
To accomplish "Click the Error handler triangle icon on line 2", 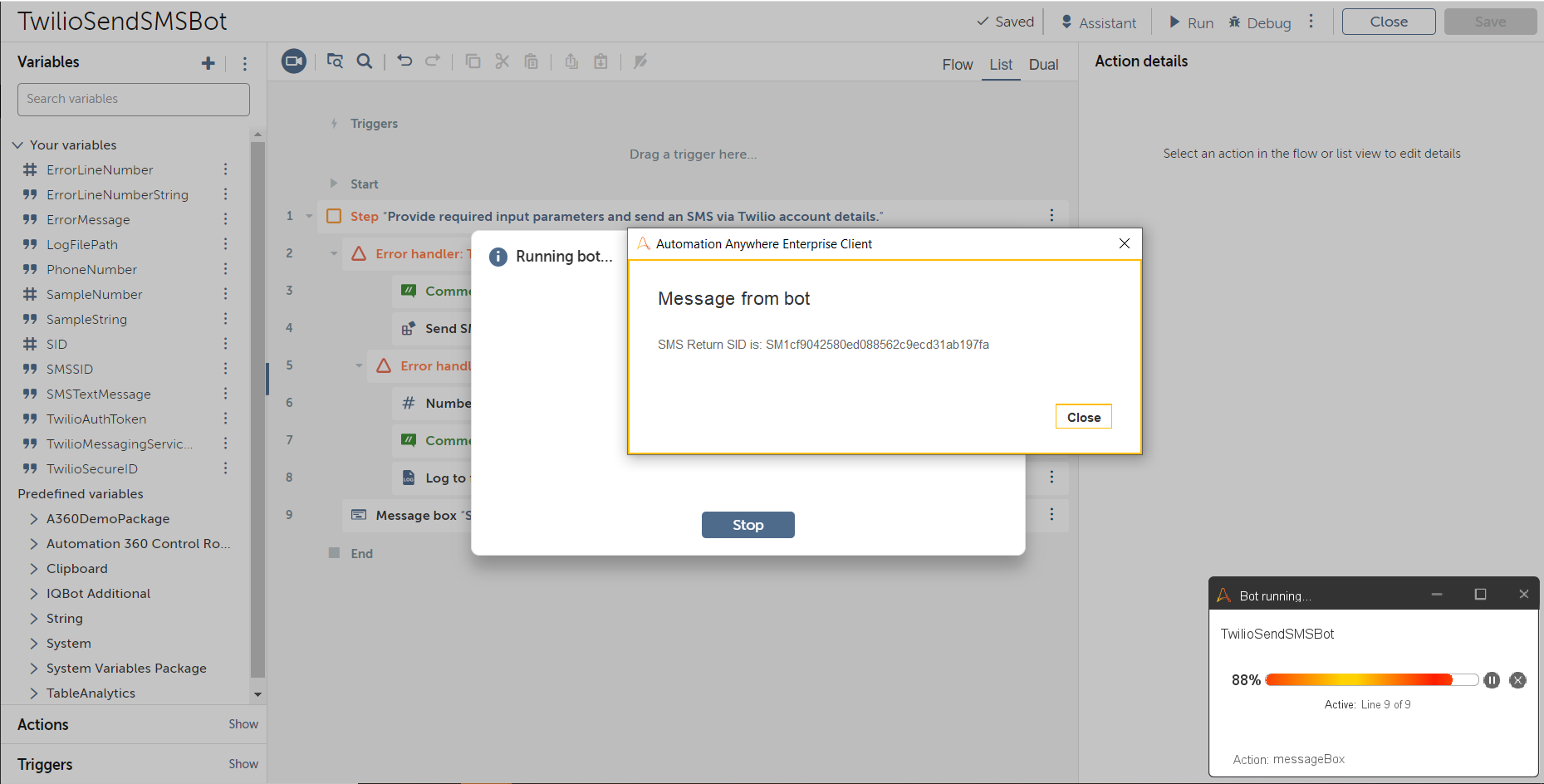I will point(359,253).
